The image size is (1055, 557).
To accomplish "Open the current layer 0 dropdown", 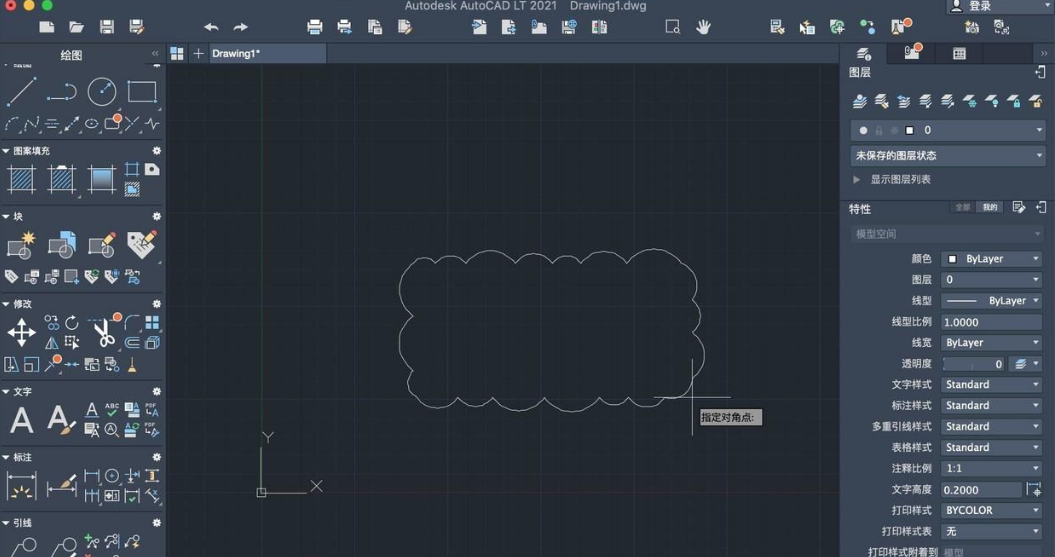I will pos(948,130).
